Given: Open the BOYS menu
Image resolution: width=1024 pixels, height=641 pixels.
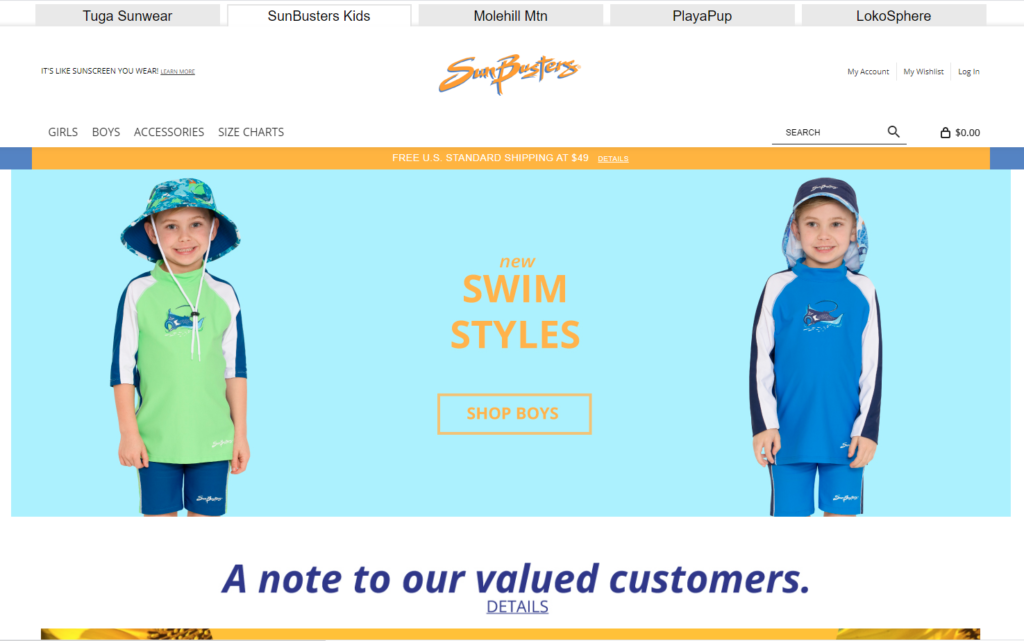Looking at the screenshot, I should (106, 132).
